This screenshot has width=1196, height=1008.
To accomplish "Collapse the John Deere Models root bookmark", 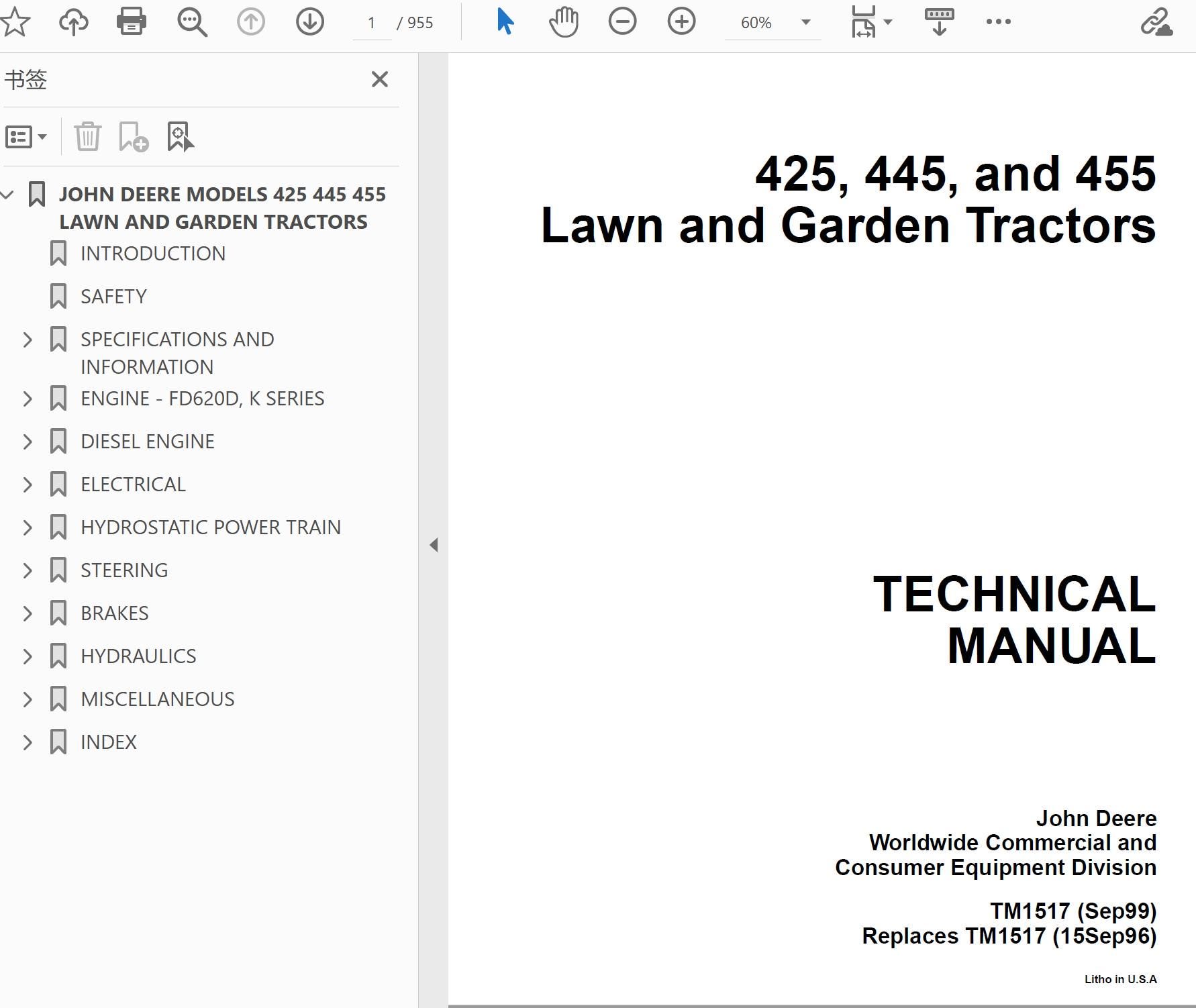I will [7, 195].
